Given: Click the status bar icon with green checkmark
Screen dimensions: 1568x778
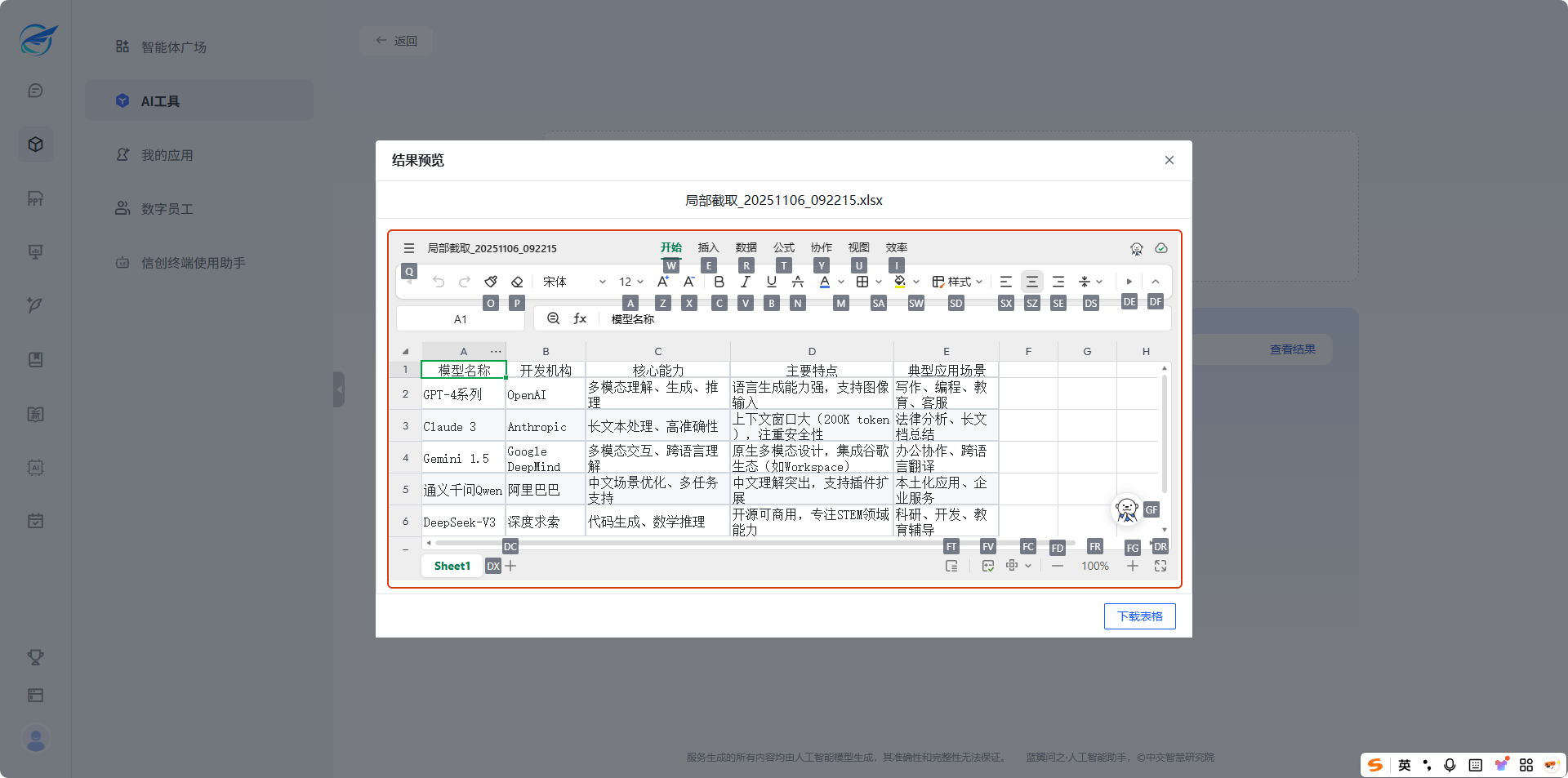Looking at the screenshot, I should (x=988, y=566).
